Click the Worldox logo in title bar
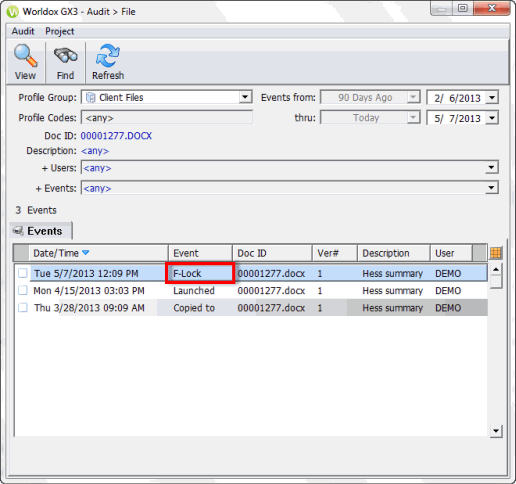This screenshot has height=484, width=516. [13, 12]
